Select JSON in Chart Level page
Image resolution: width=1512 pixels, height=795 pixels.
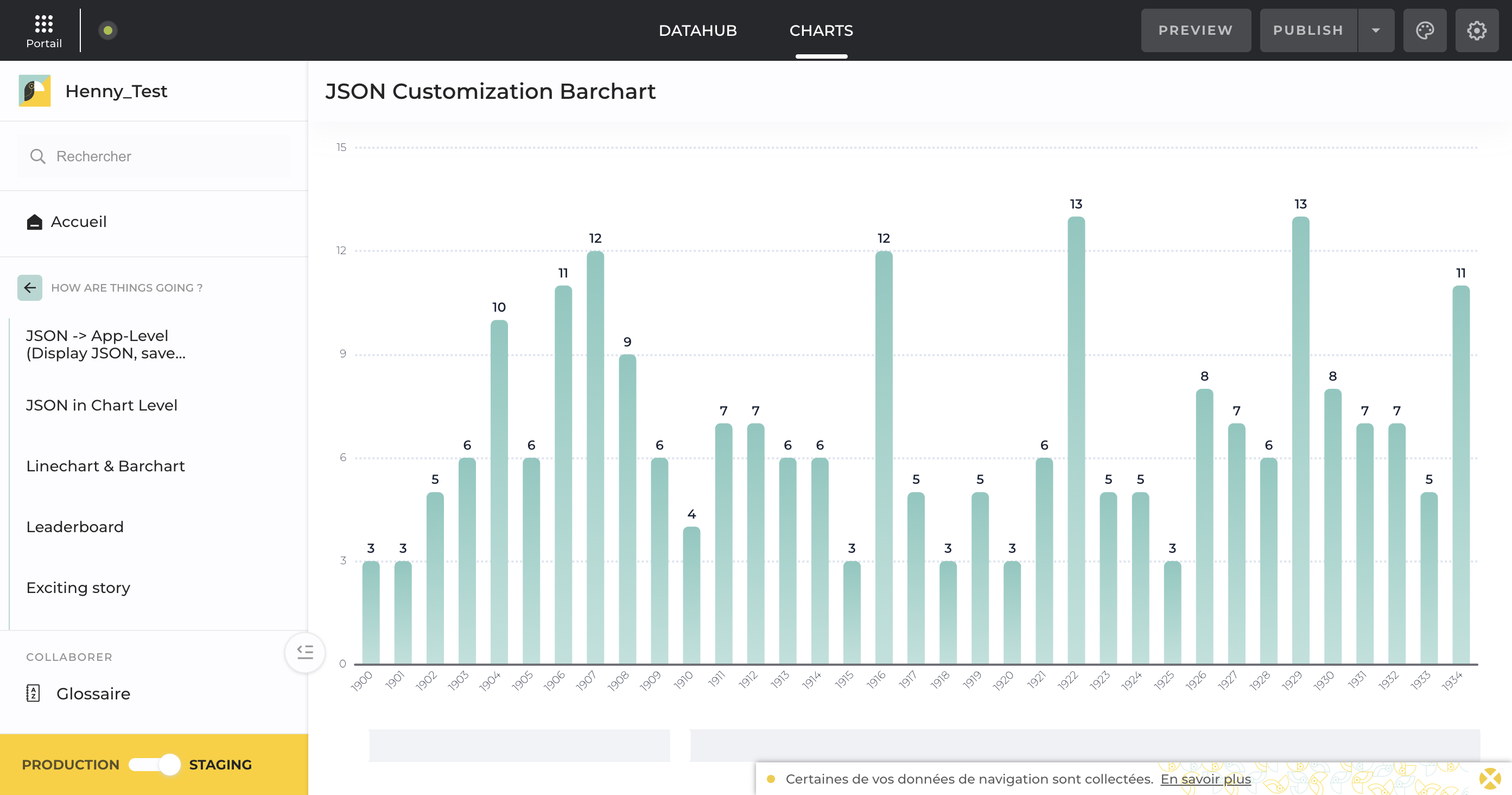[x=101, y=405]
